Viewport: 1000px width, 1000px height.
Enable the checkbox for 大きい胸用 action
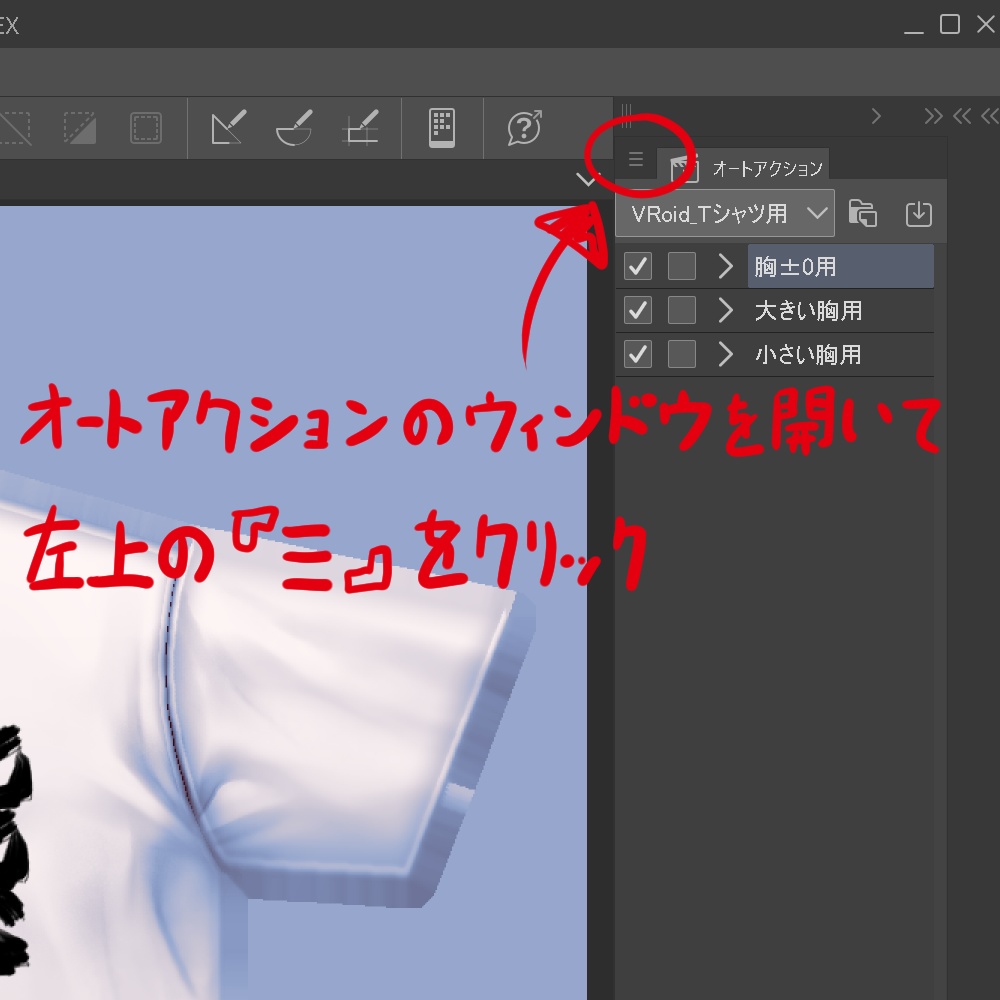coord(637,310)
